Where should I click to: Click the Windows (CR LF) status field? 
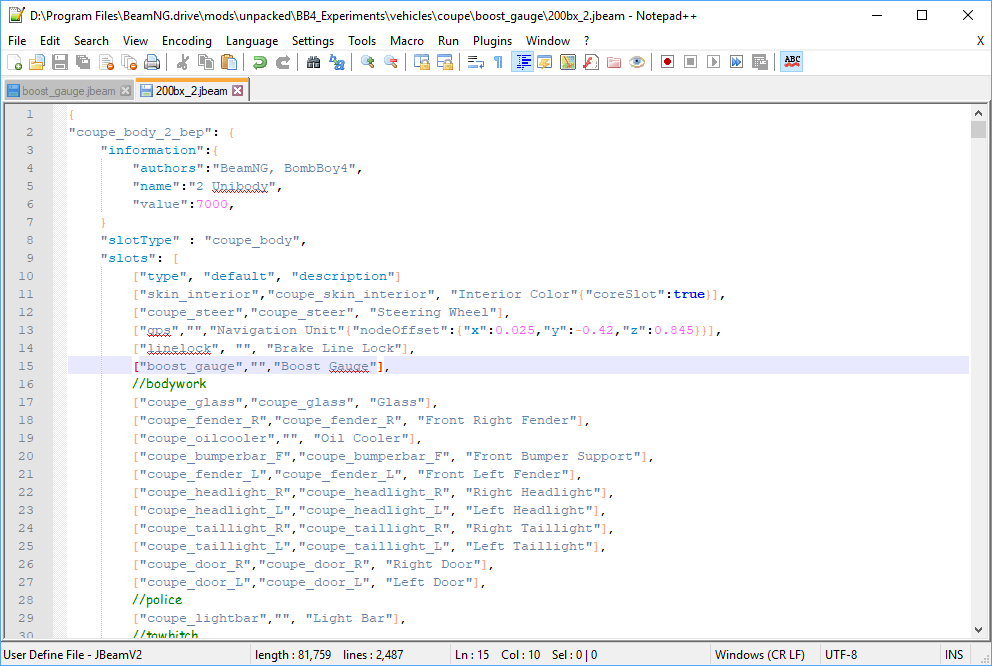click(759, 655)
